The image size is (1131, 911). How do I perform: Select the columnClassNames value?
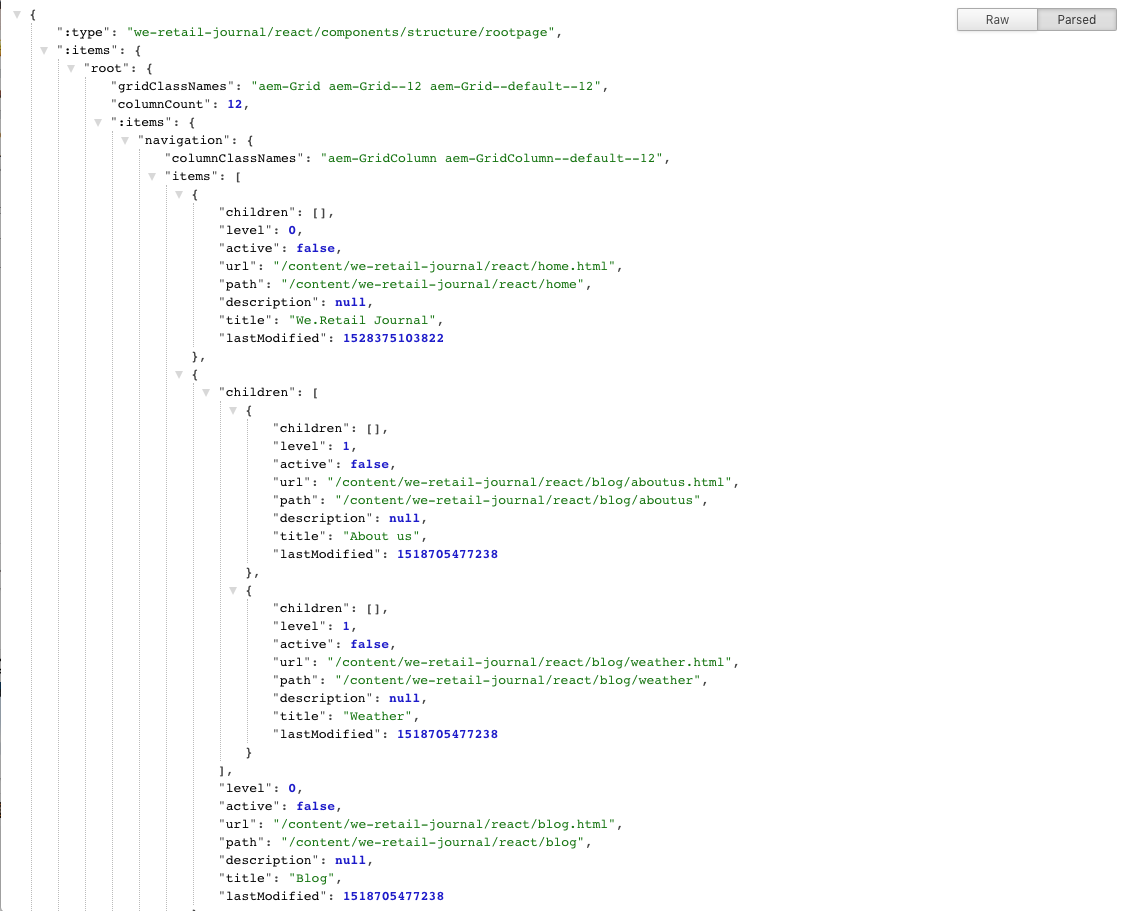point(492,159)
